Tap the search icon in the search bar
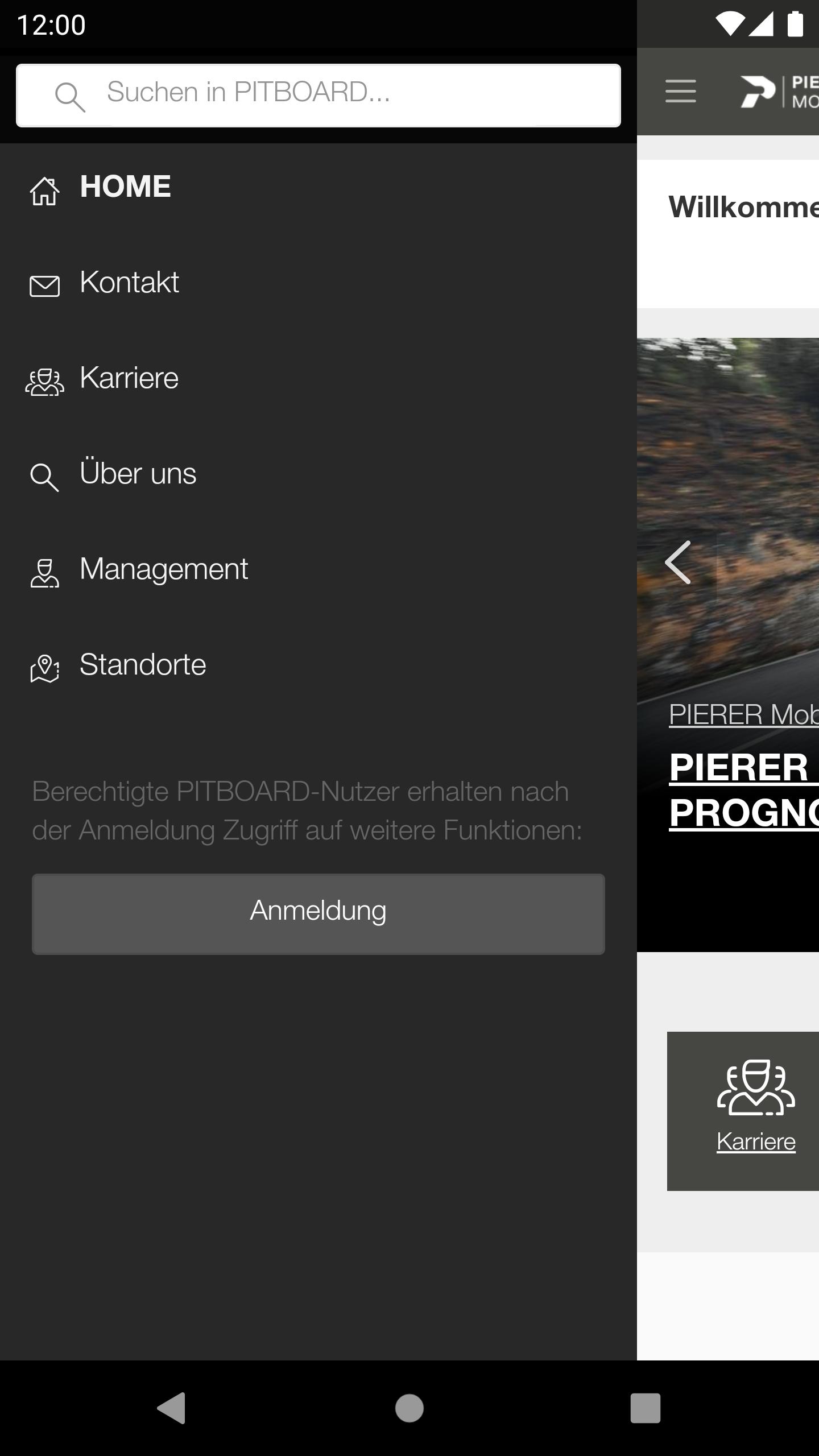The width and height of the screenshot is (819, 1456). click(x=69, y=97)
